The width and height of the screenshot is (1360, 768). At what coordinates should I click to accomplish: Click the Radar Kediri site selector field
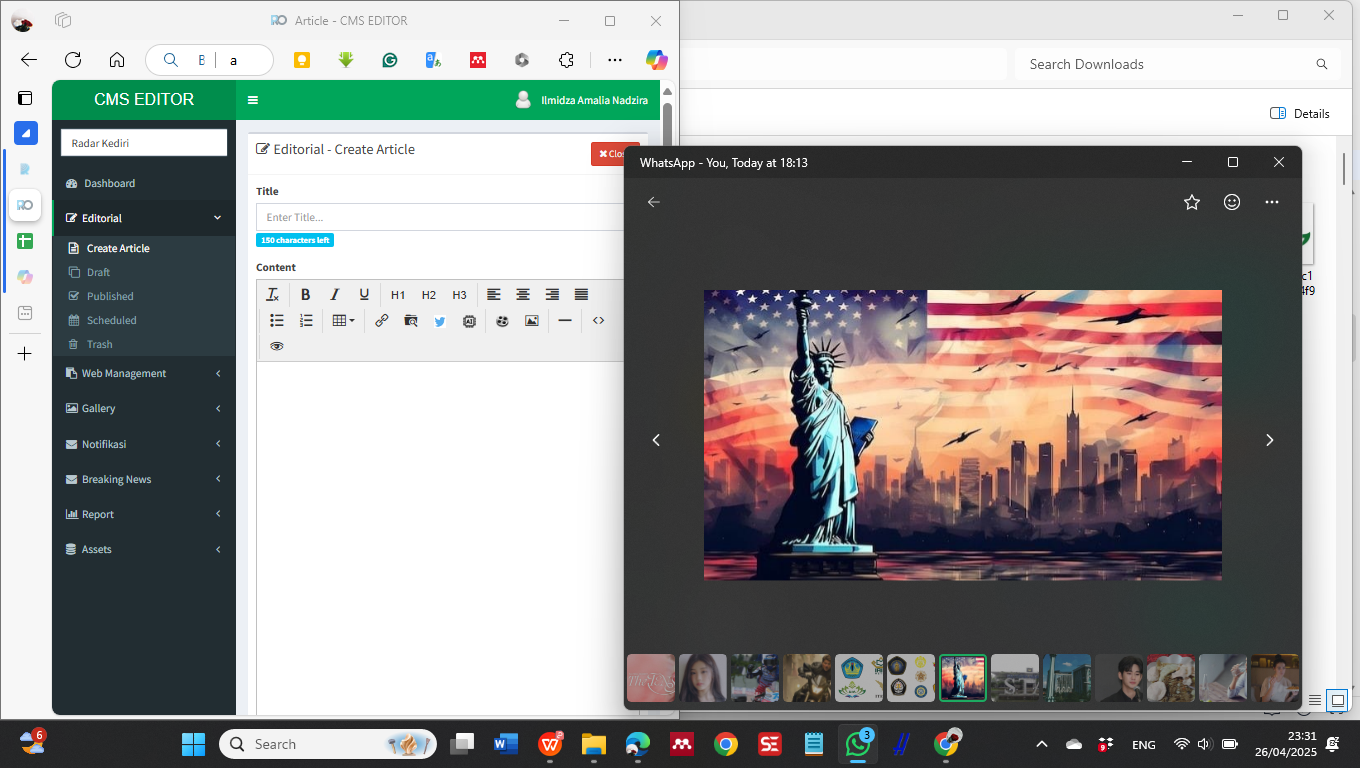144,143
